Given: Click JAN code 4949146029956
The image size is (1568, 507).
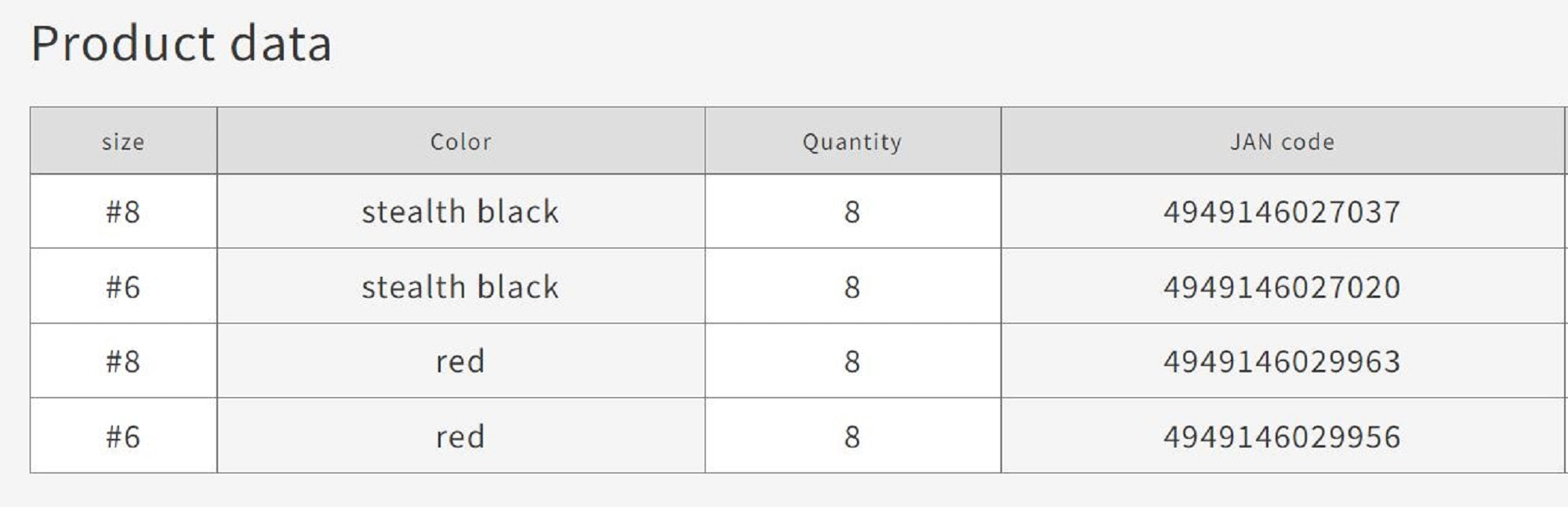Looking at the screenshot, I should point(1282,436).
